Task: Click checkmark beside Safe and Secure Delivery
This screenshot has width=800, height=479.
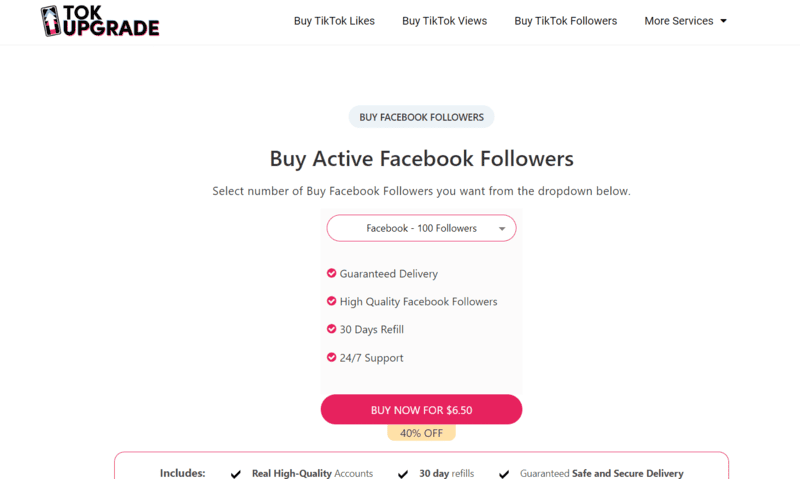Action: tap(504, 474)
